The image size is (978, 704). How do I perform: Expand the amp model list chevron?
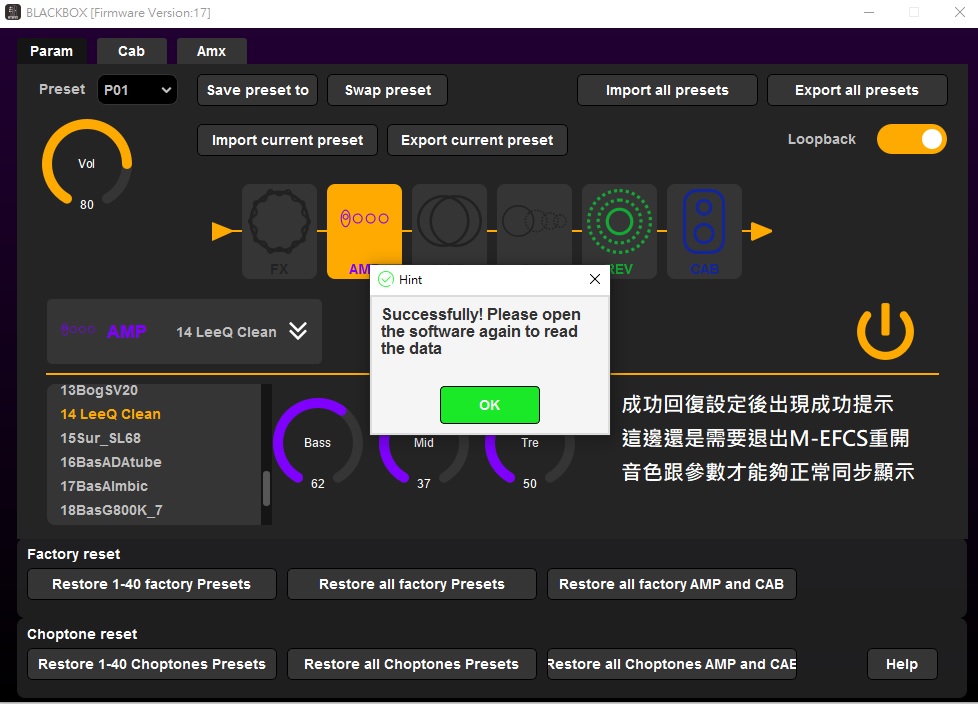298,331
